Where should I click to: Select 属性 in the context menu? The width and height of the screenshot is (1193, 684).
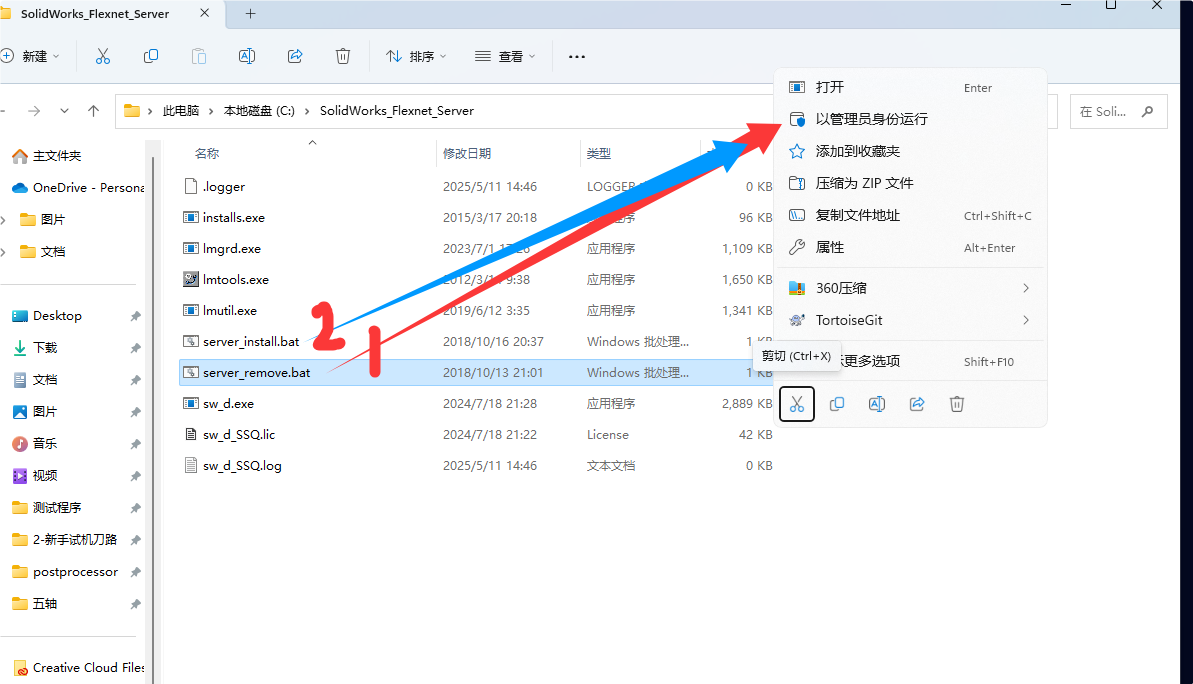click(x=911, y=247)
